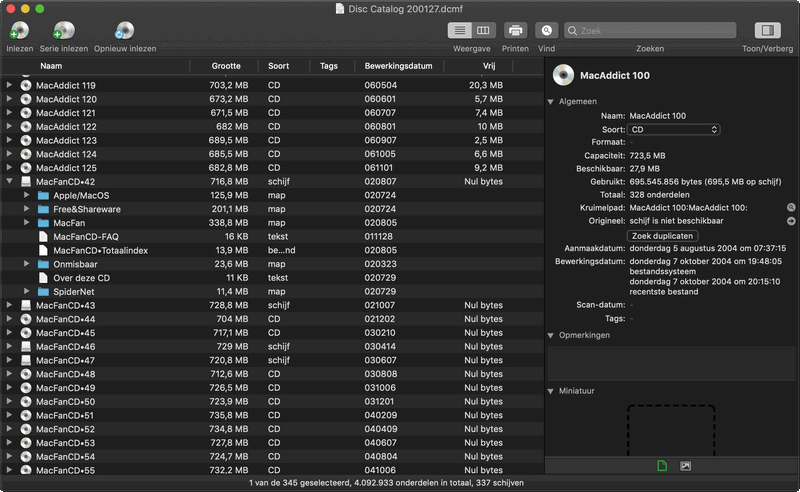The height and width of the screenshot is (492, 800).
Task: Click the green document icon at panel bottom
Action: (662, 465)
